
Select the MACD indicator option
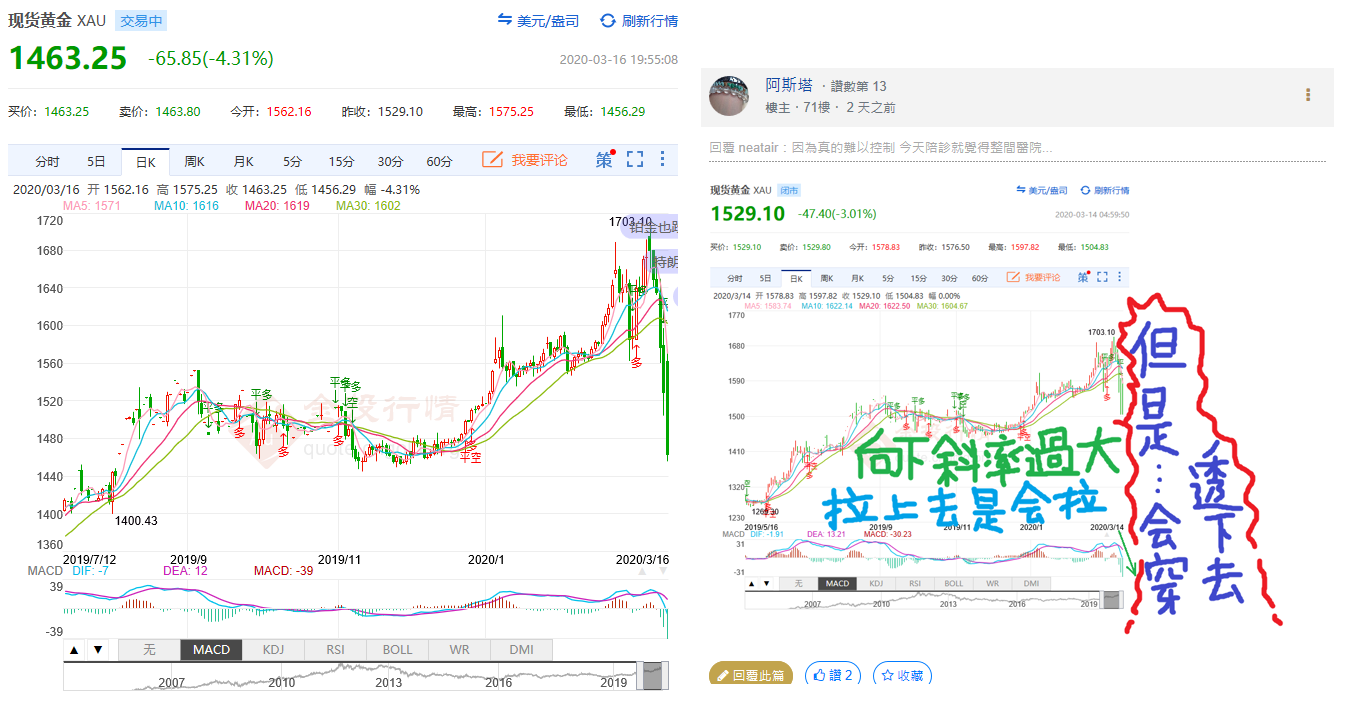pyautogui.click(x=212, y=650)
